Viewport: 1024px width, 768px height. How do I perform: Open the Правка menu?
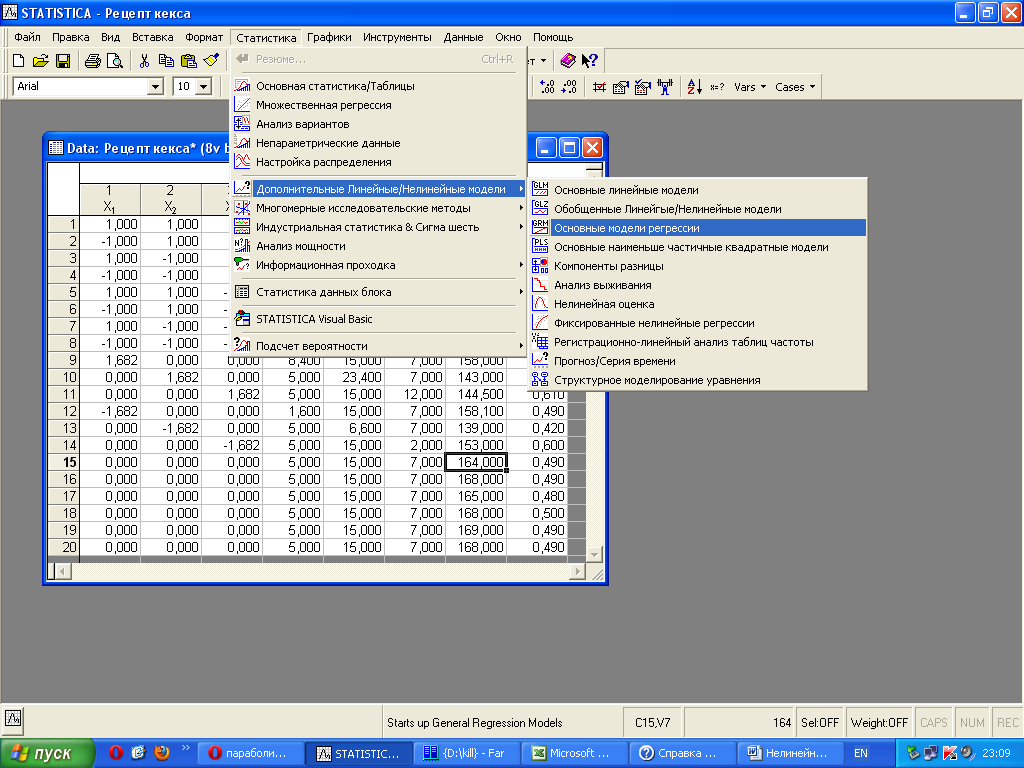[x=71, y=37]
